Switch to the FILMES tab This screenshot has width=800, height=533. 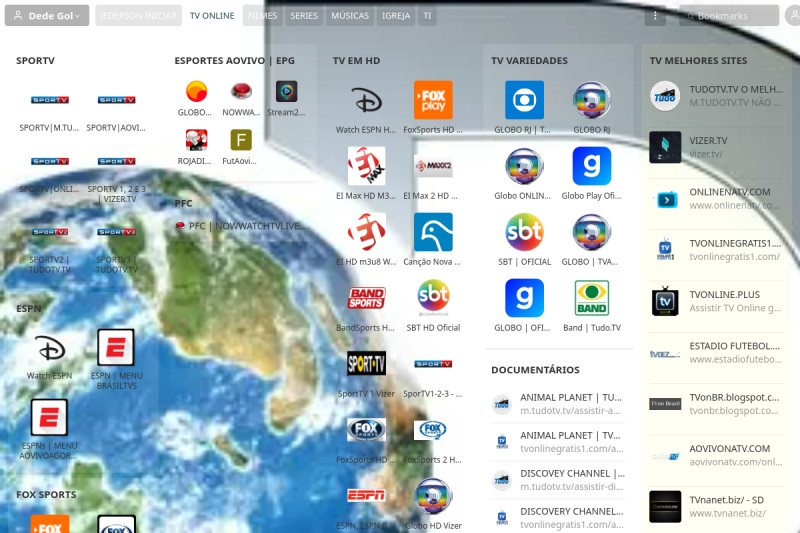[262, 15]
